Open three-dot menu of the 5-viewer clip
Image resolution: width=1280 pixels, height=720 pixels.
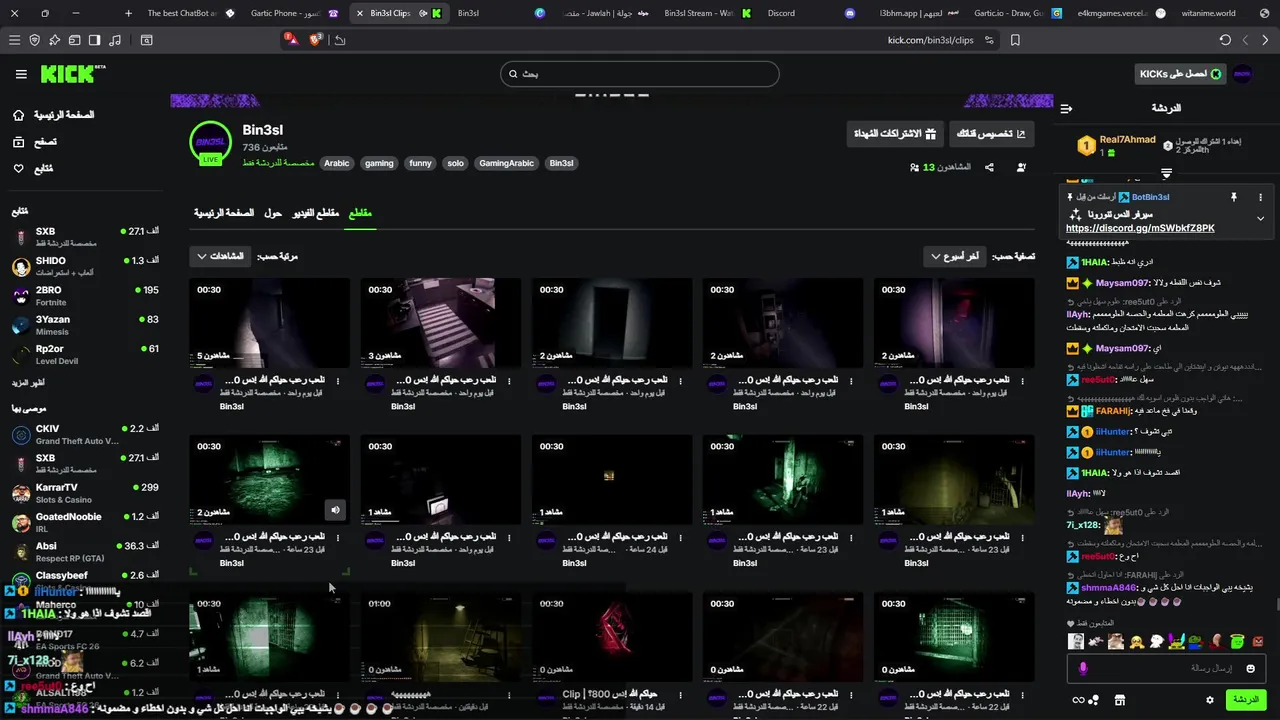[338, 381]
